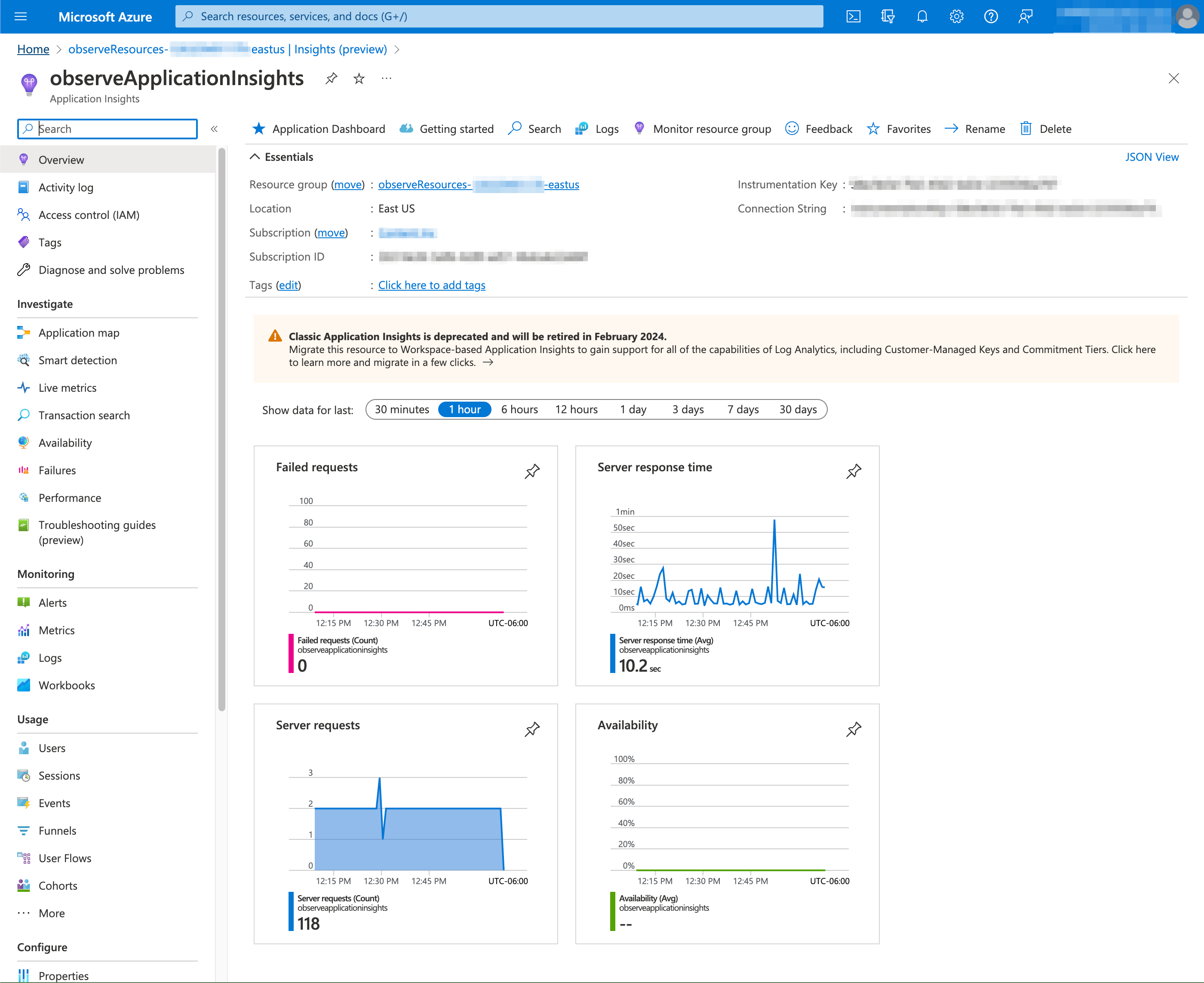Viewport: 1204px width, 983px height.
Task: Select the 7 days time range
Action: (743, 409)
